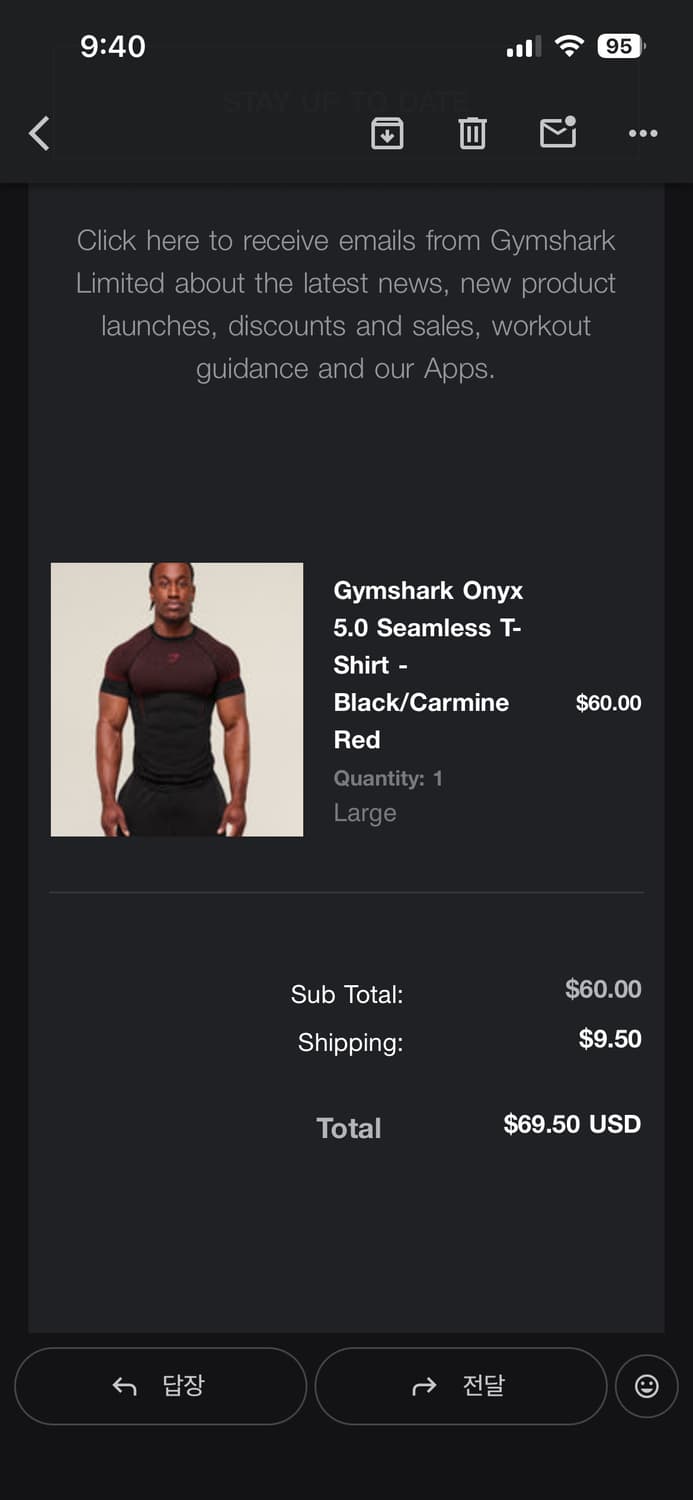693x1500 pixels.
Task: Tap the $9.50 shipping cost
Action: click(x=610, y=1039)
